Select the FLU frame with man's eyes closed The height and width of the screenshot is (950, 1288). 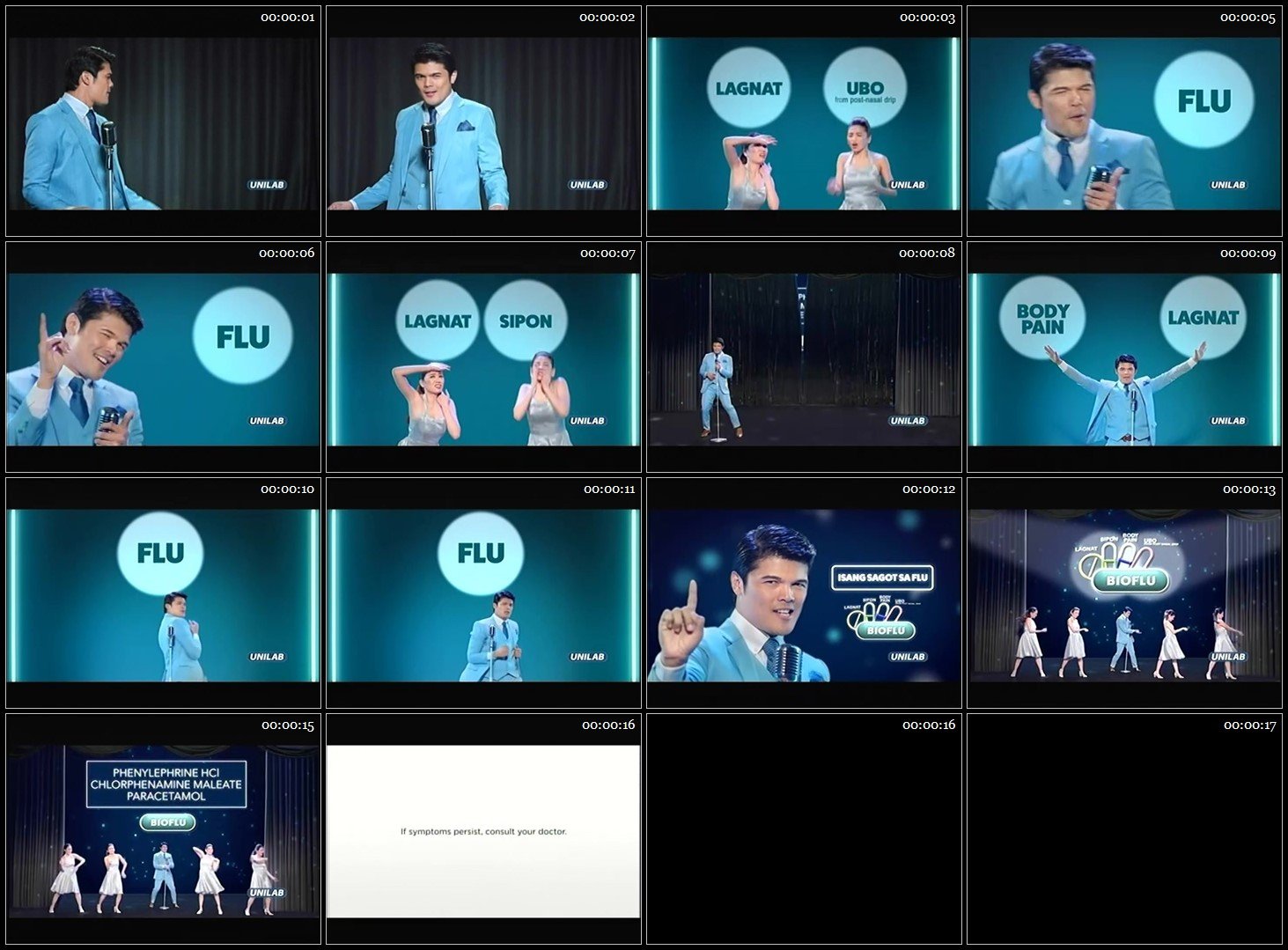1124,122
